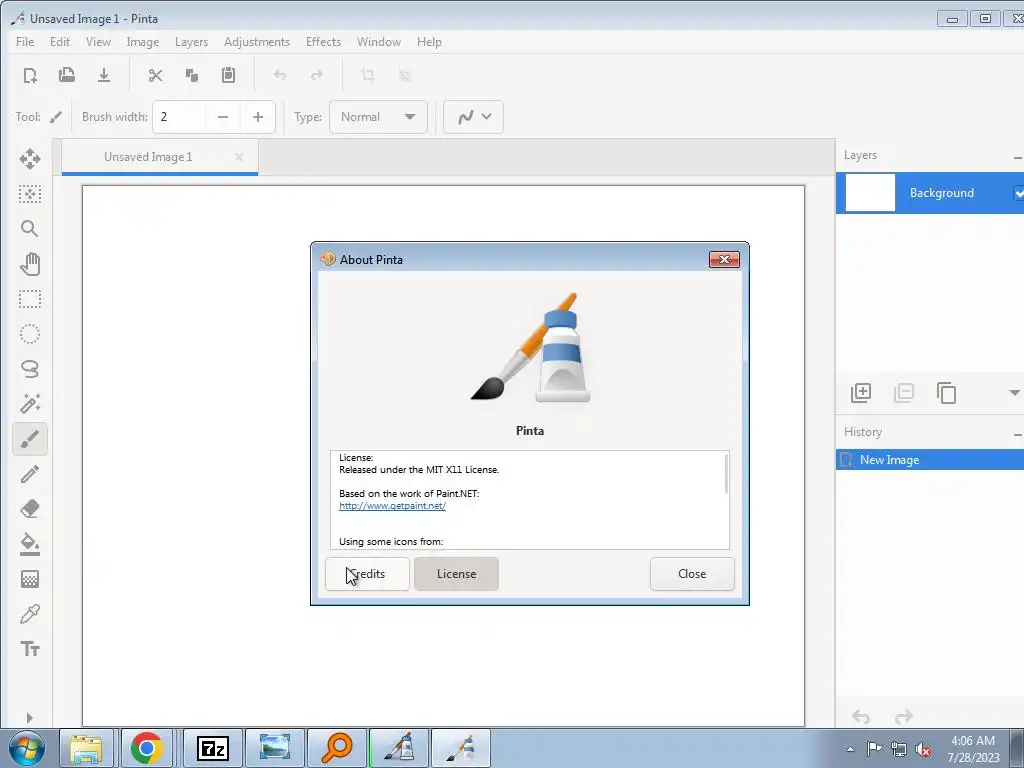The width and height of the screenshot is (1024, 768).
Task: Select the Move Selected tool
Action: pos(30,159)
